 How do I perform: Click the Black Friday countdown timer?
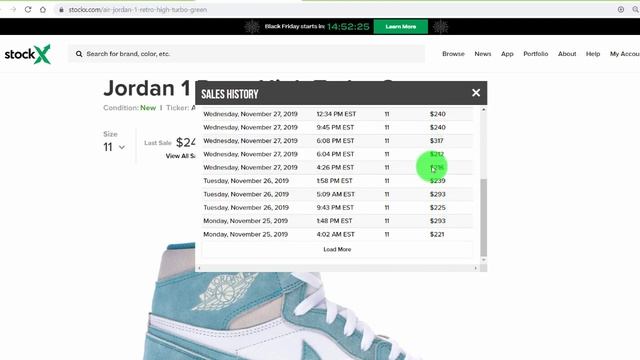coord(348,27)
